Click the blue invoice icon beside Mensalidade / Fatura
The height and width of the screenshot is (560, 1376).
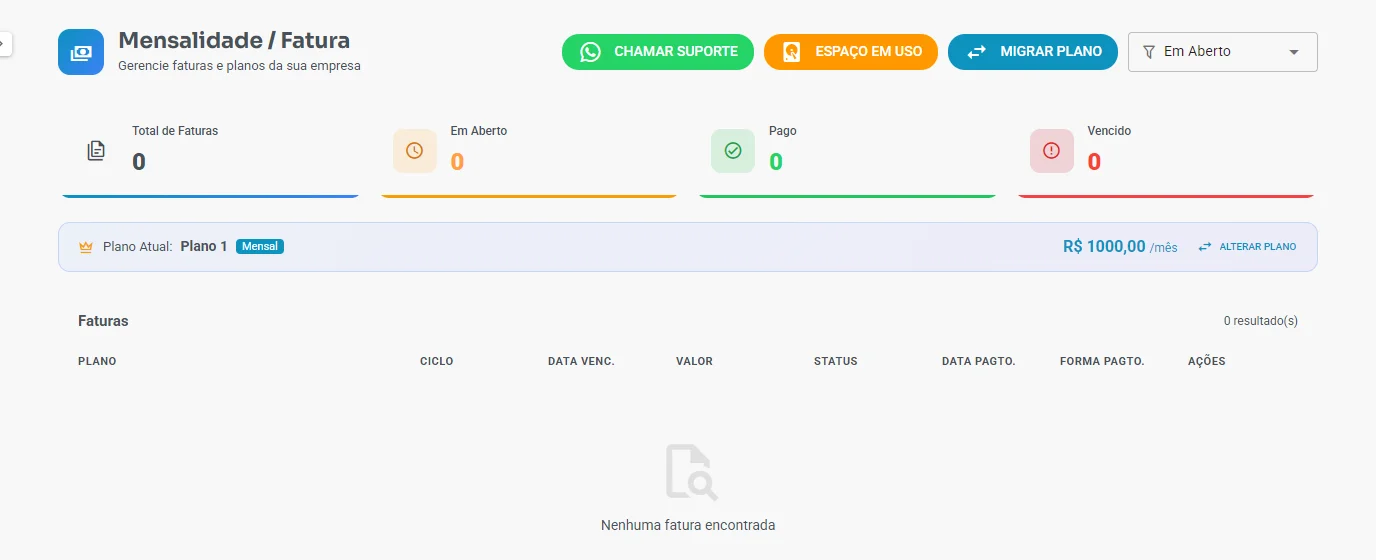click(81, 52)
